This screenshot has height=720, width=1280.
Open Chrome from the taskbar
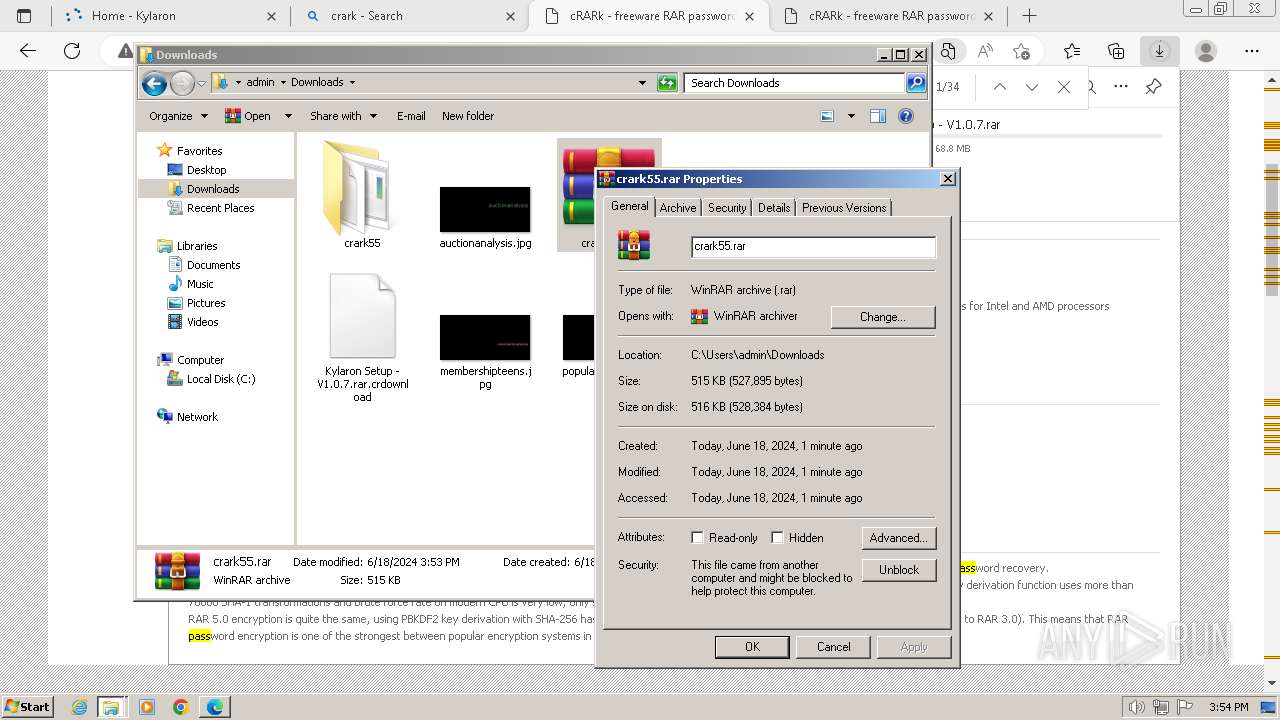tap(181, 707)
